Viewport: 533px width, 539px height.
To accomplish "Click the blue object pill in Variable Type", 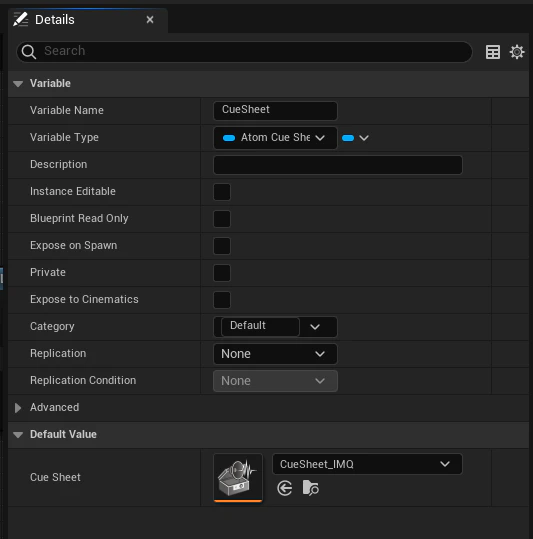I will coord(229,138).
